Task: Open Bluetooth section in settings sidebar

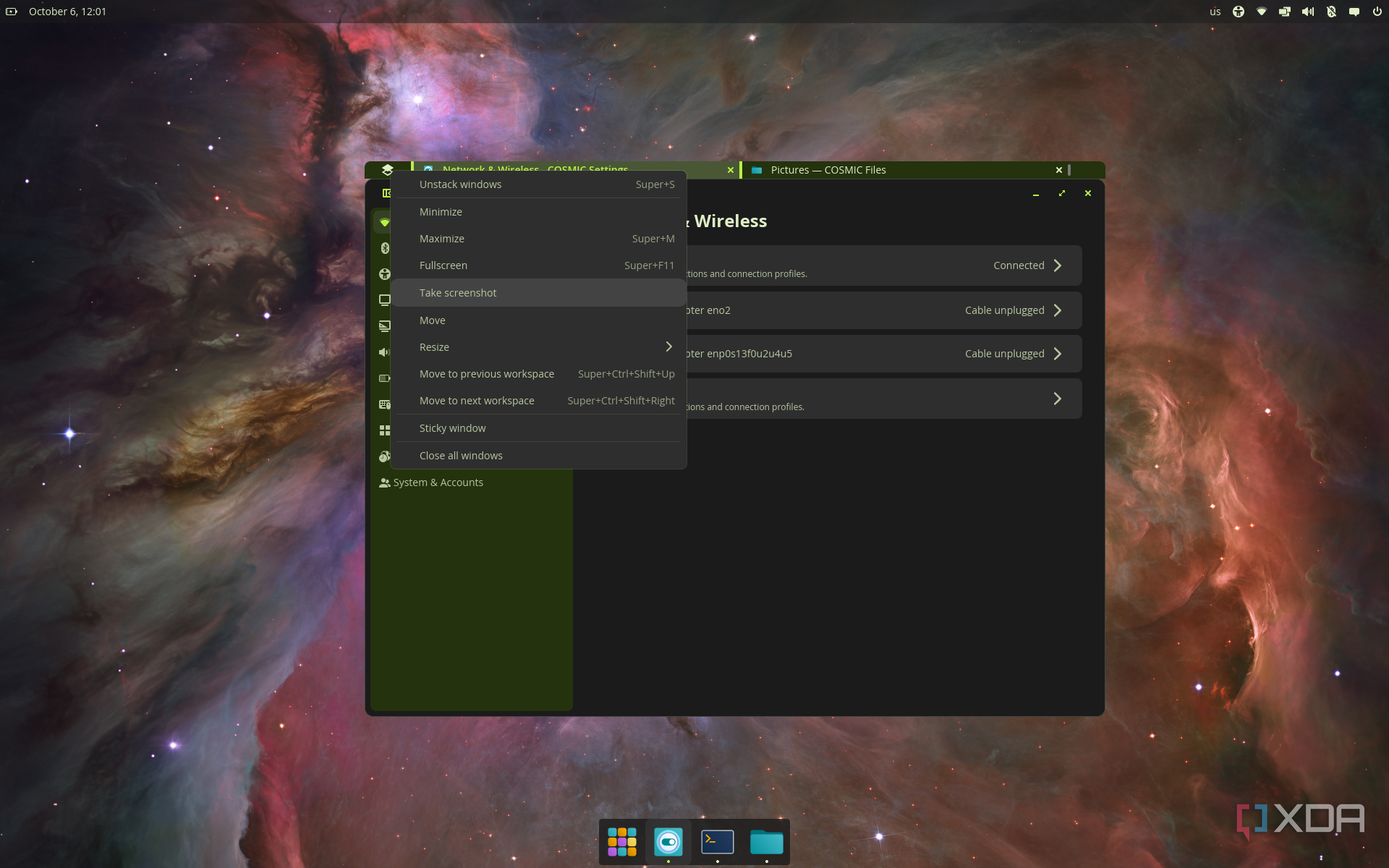Action: click(384, 248)
